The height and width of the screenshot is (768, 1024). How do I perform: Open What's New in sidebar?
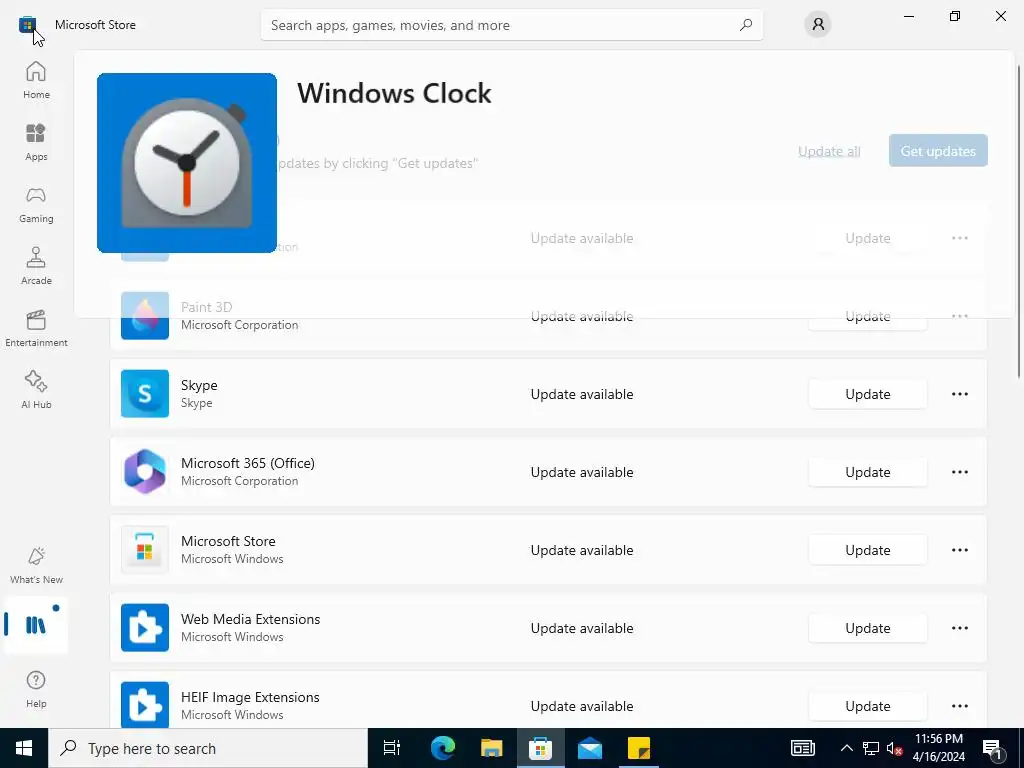[36, 565]
